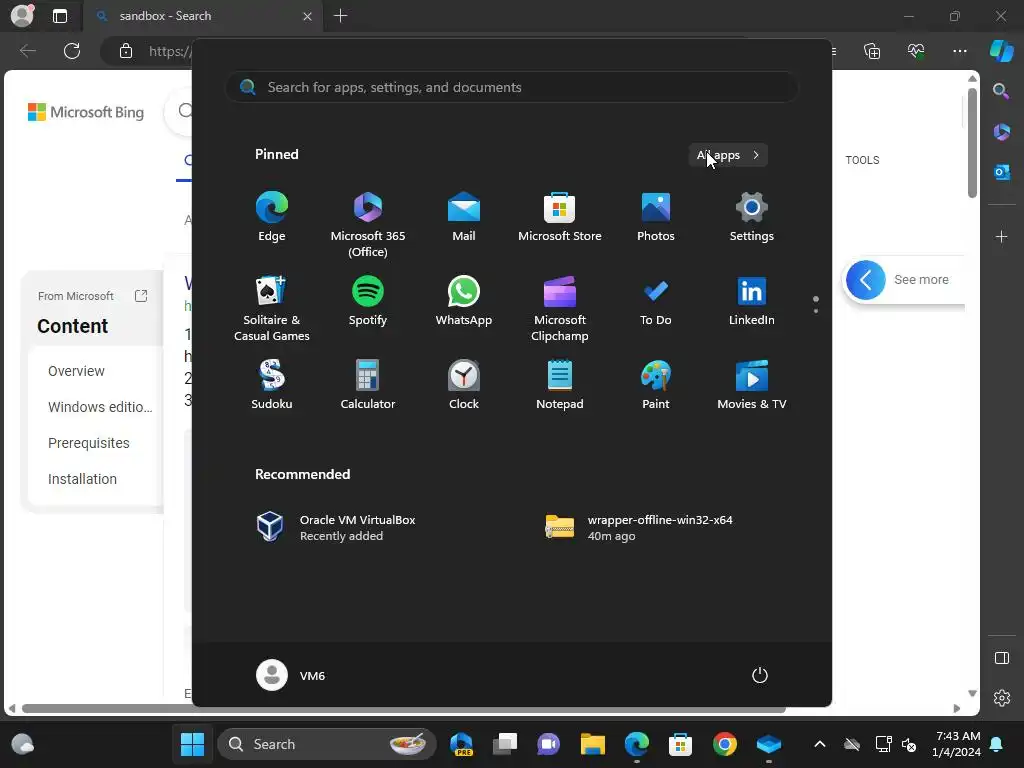Open Microsoft Clipchamp
This screenshot has height=768, width=1024.
[560, 308]
